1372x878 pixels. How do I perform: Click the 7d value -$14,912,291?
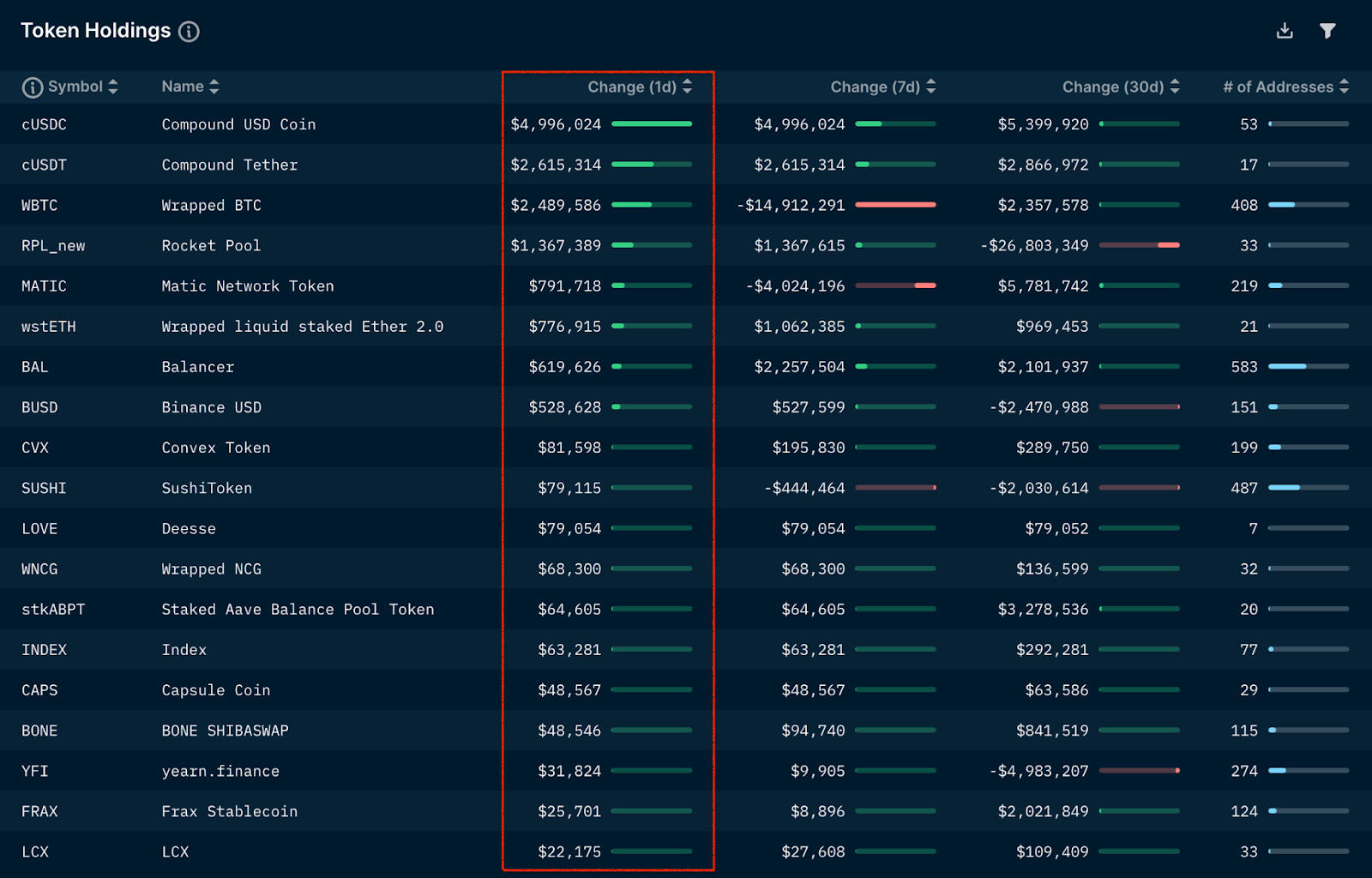[x=791, y=205]
